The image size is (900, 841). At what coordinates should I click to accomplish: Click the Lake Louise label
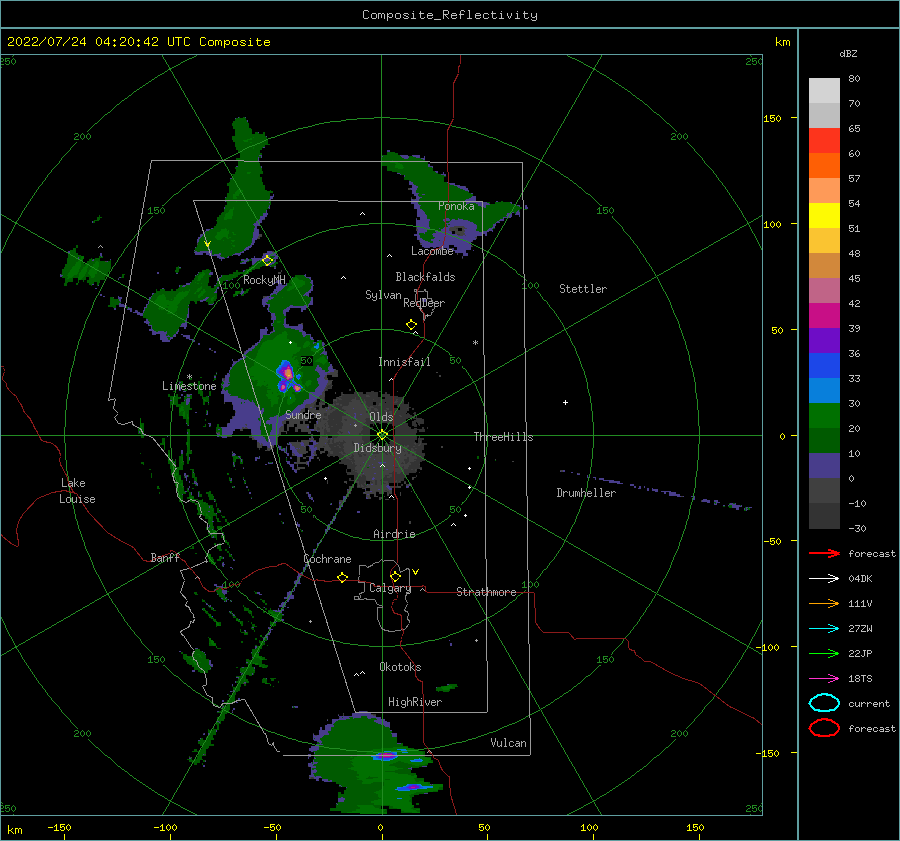coord(77,491)
